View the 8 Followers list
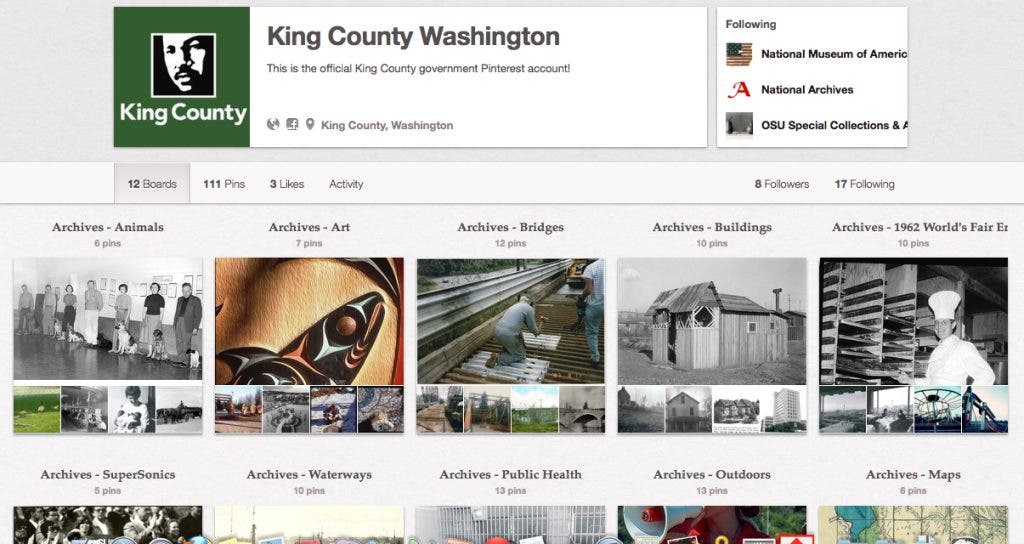 (x=782, y=184)
